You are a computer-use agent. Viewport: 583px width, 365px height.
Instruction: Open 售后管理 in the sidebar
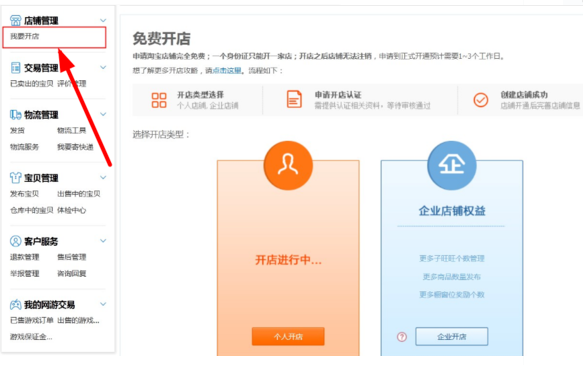tap(71, 257)
